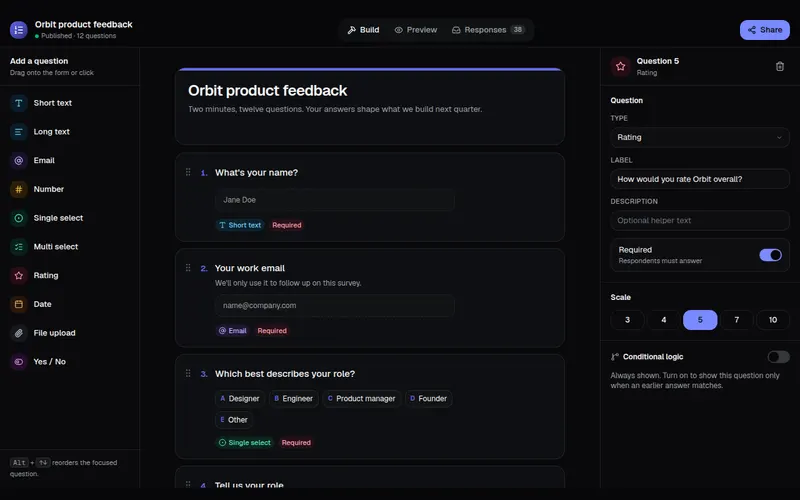This screenshot has height=500, width=800.
Task: Click the Short text question type icon
Action: (18, 103)
